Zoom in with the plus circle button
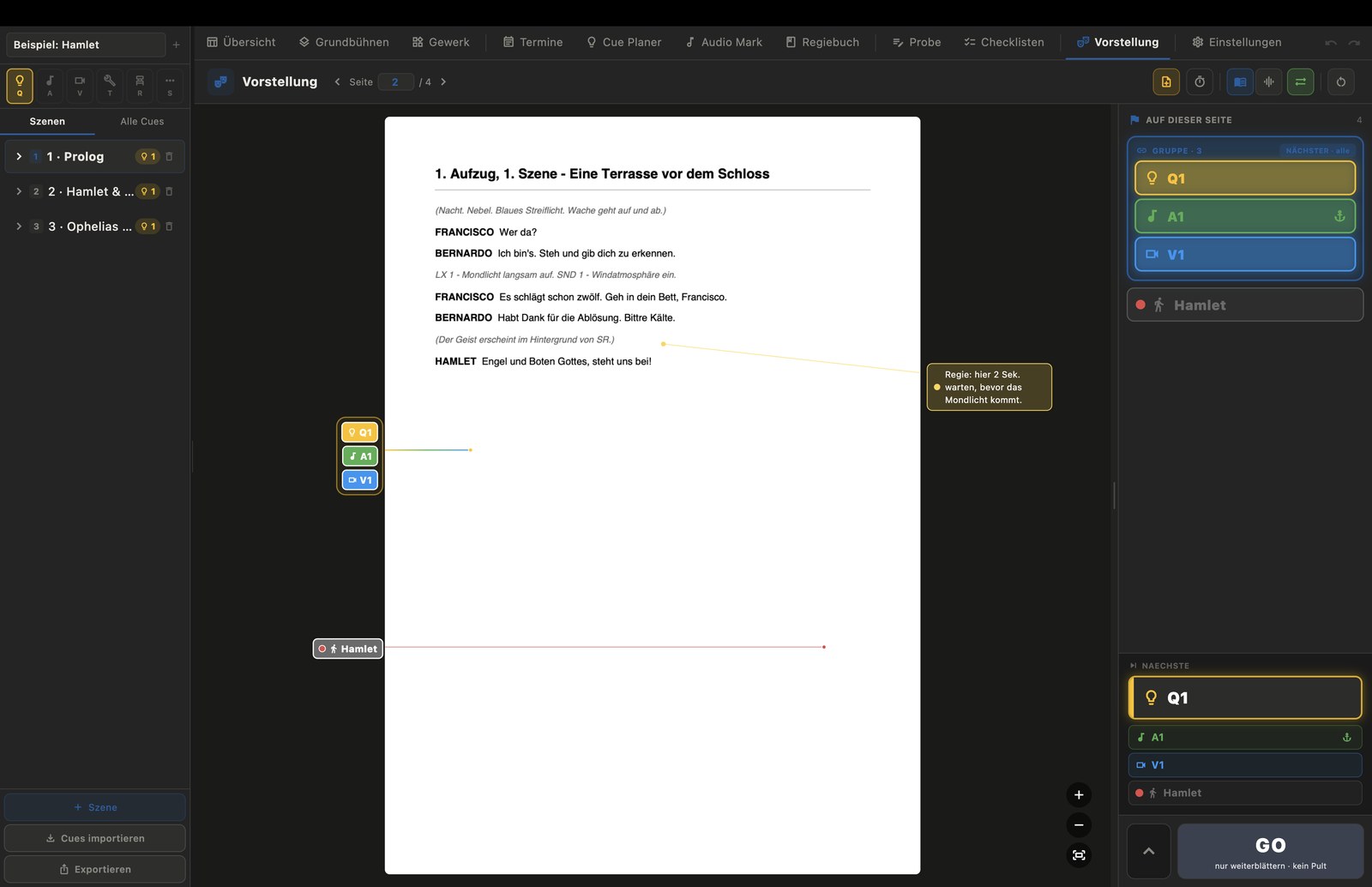 [1079, 794]
